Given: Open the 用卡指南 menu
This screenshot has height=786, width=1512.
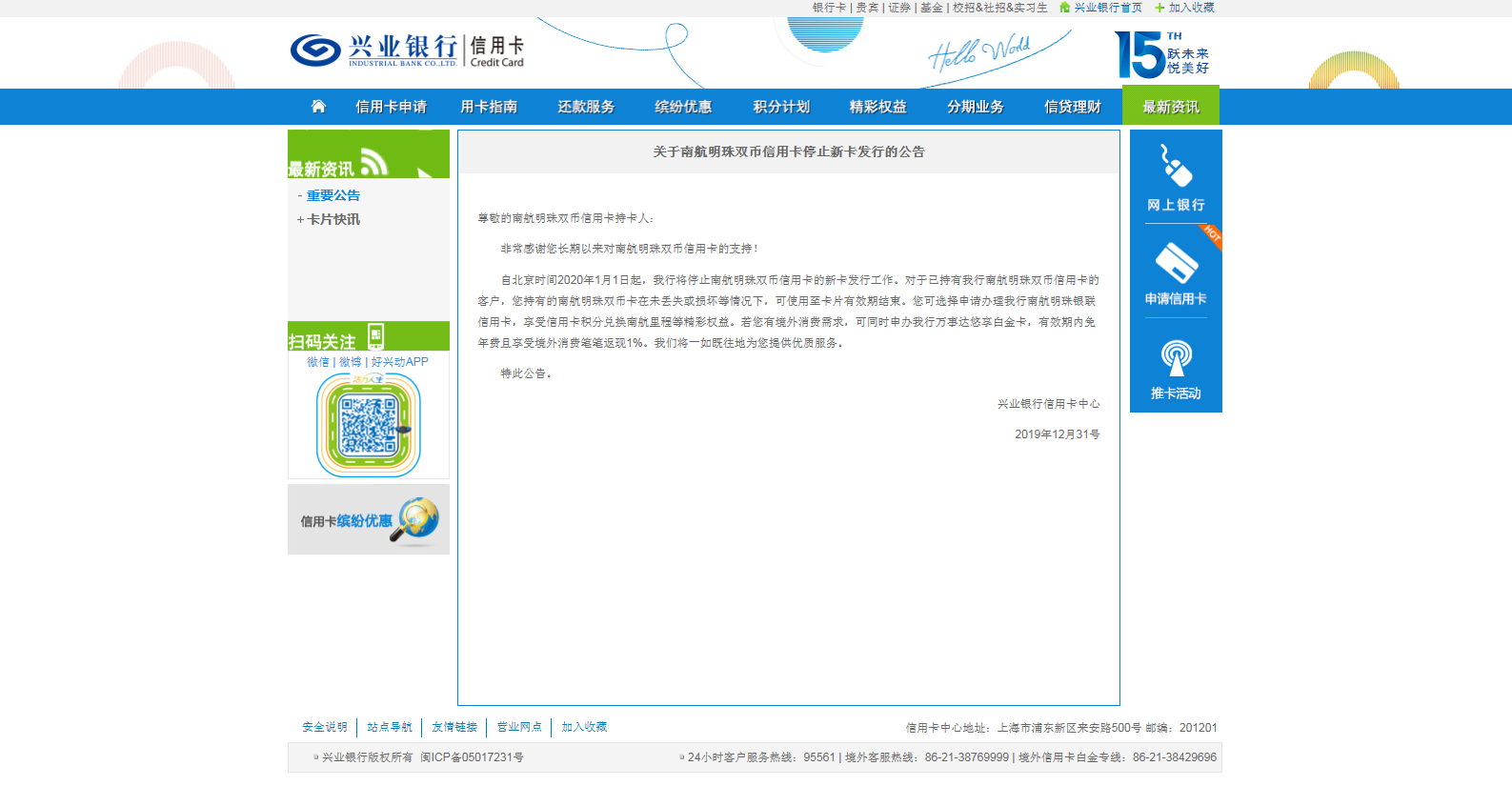Looking at the screenshot, I should click(489, 107).
